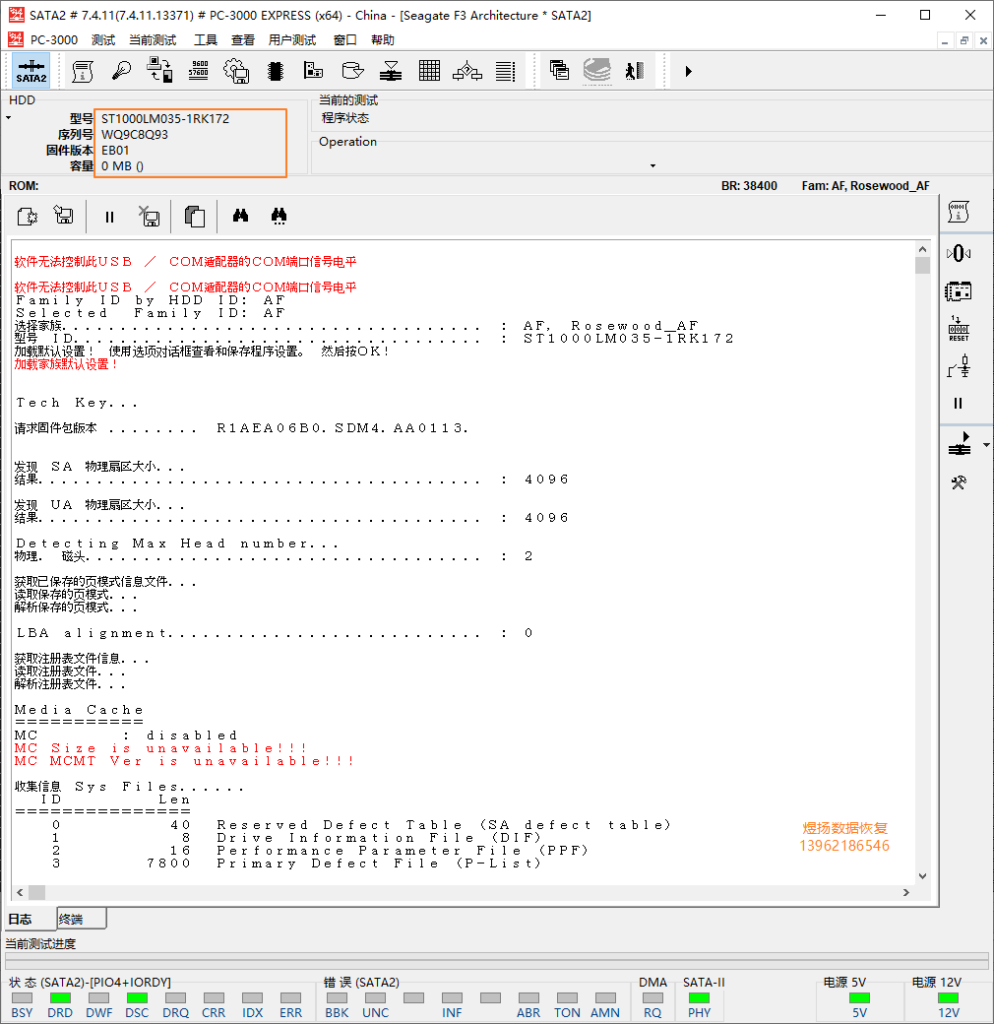This screenshot has height=1024, width=994.
Task: Click the serial number WQ9C8Q93
Action: click(135, 135)
